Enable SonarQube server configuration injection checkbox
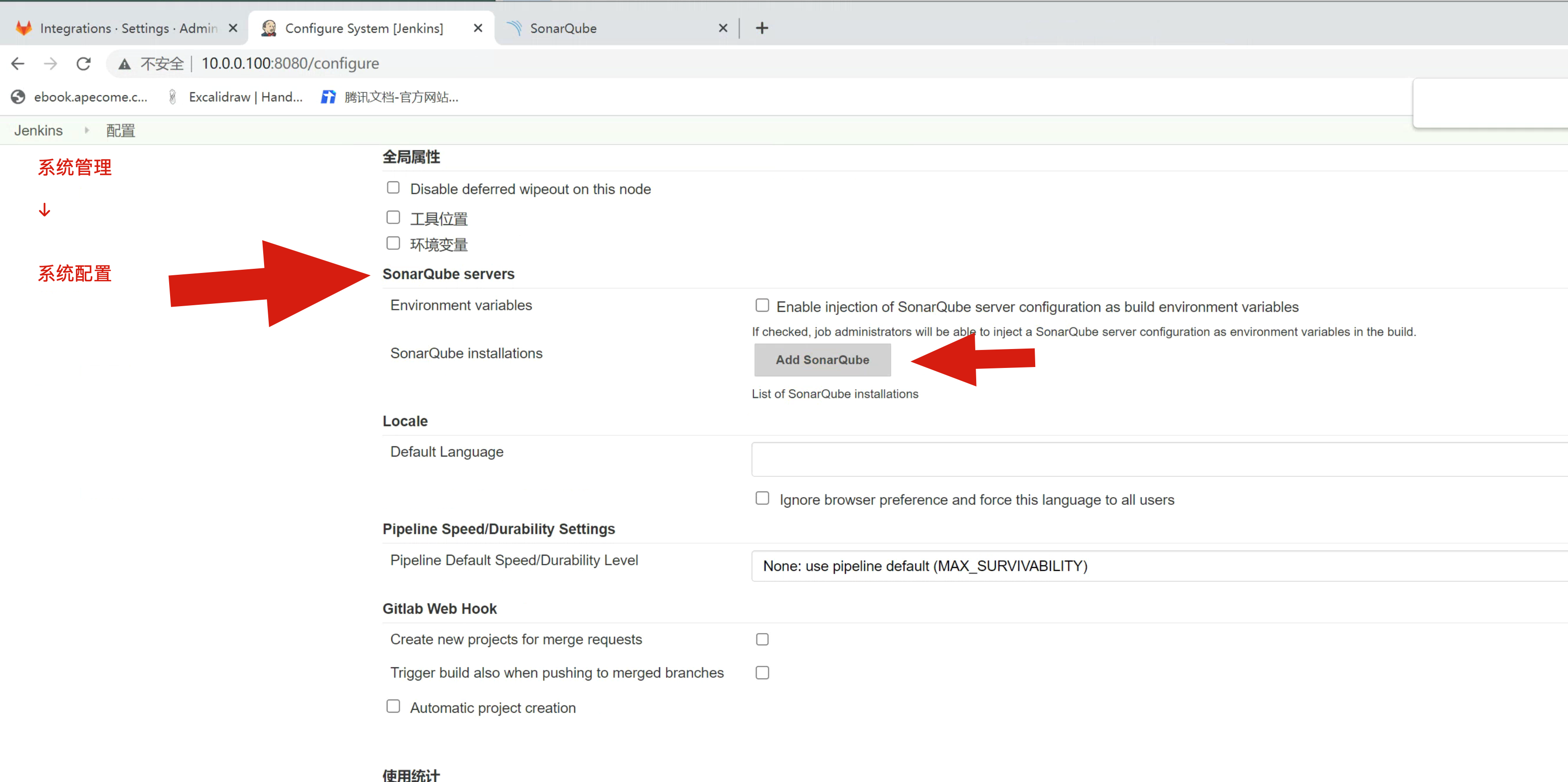This screenshot has height=782, width=1568. coord(762,305)
